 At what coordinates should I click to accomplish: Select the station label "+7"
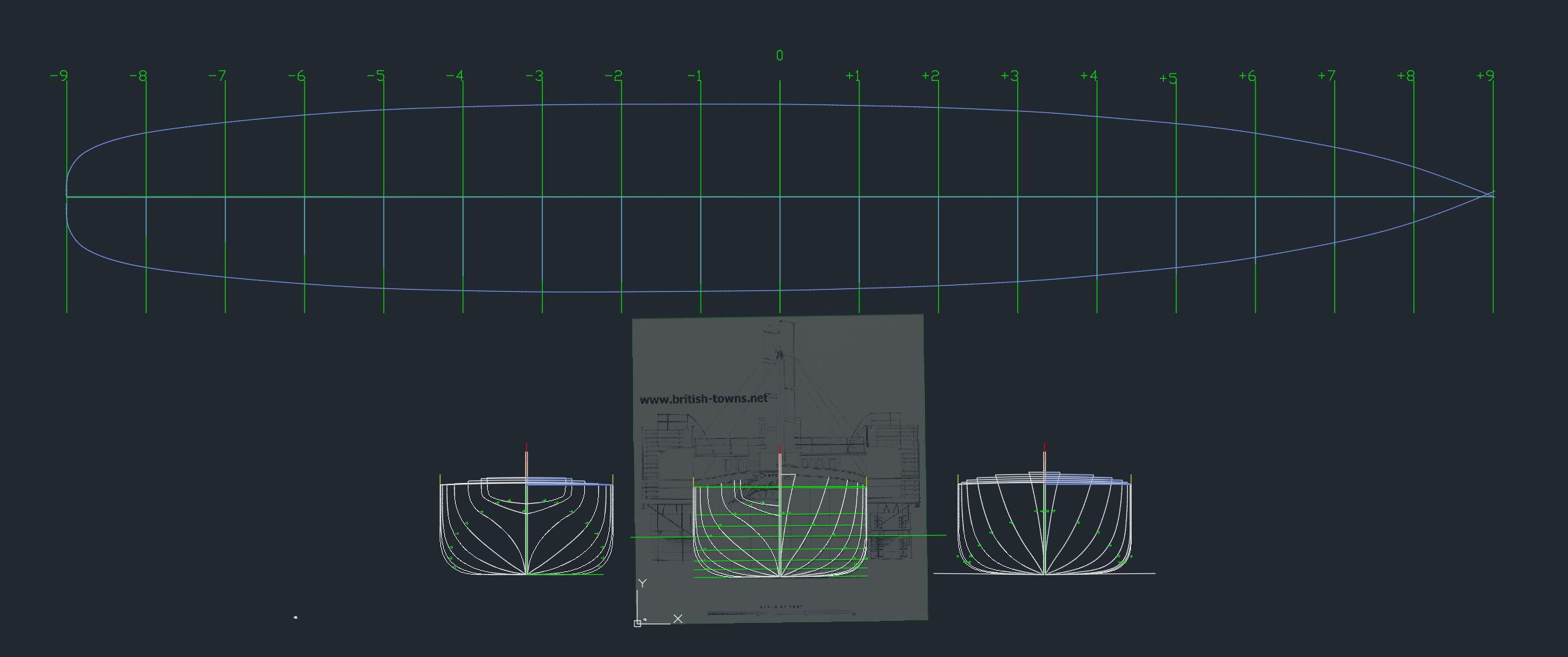point(1327,76)
